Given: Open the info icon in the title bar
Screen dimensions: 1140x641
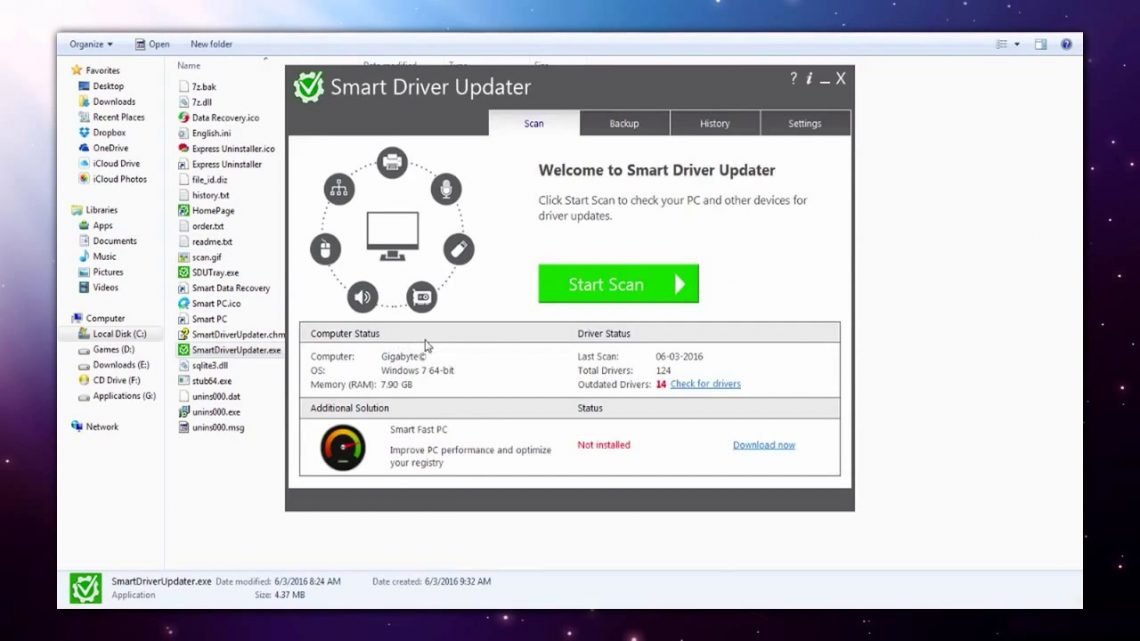Looking at the screenshot, I should (809, 79).
